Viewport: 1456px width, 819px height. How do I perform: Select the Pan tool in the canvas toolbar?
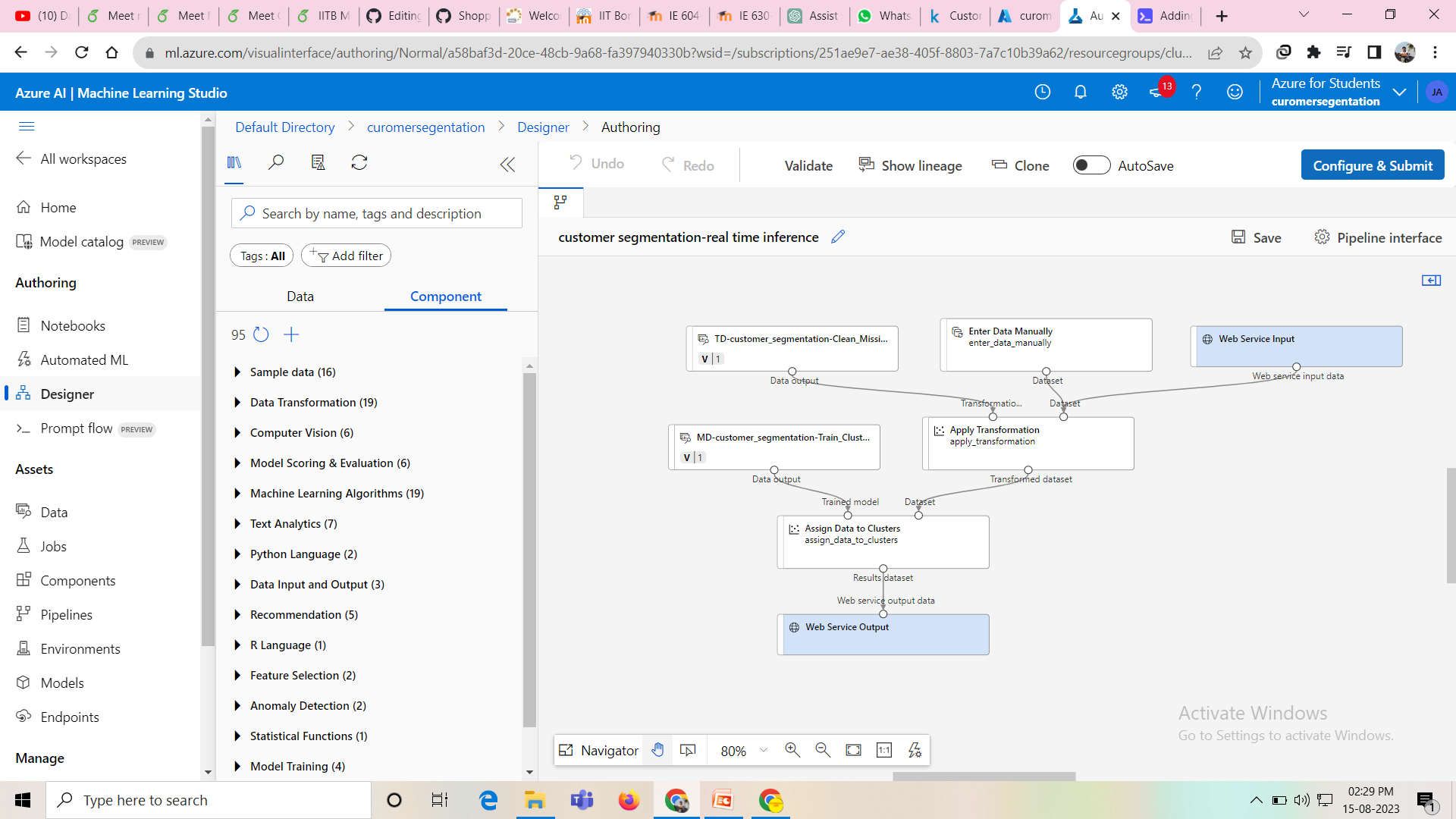coord(657,749)
